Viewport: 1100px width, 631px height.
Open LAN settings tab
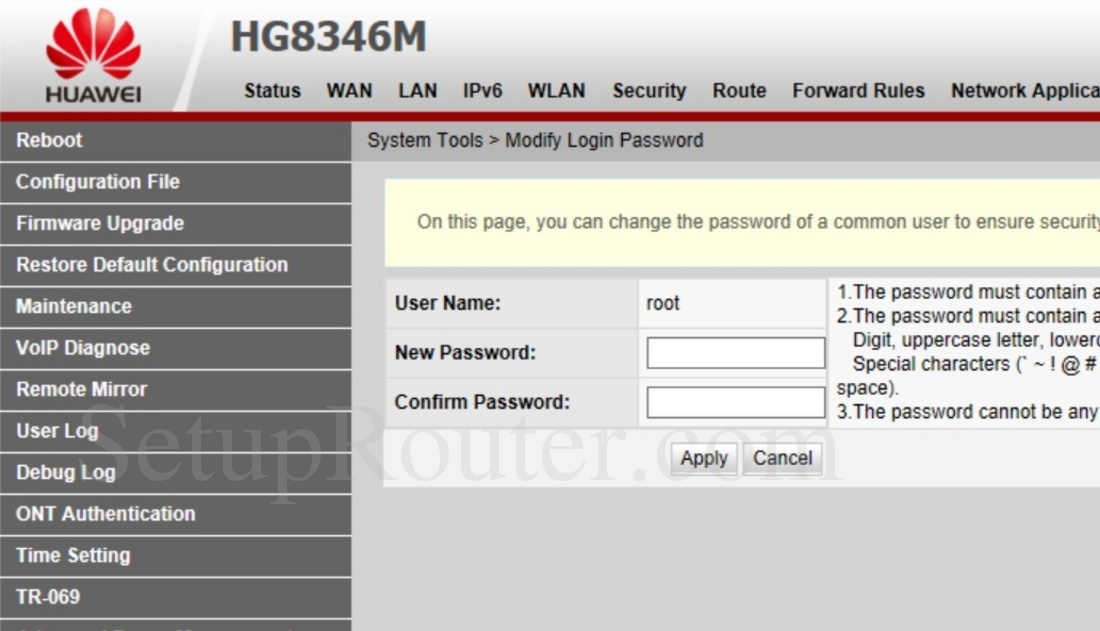click(x=417, y=90)
